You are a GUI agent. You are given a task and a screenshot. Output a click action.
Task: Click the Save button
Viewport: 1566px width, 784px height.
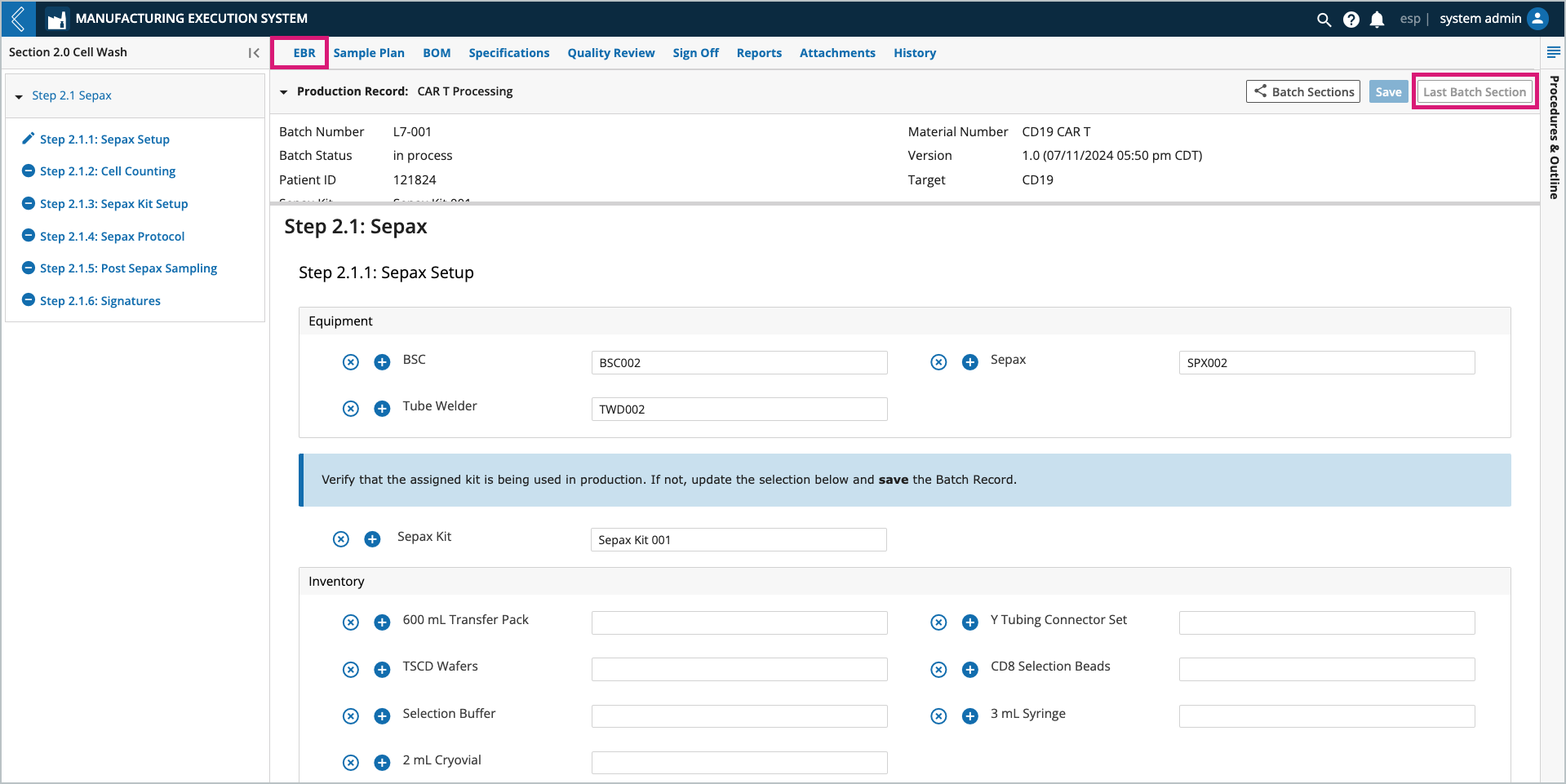pos(1388,91)
